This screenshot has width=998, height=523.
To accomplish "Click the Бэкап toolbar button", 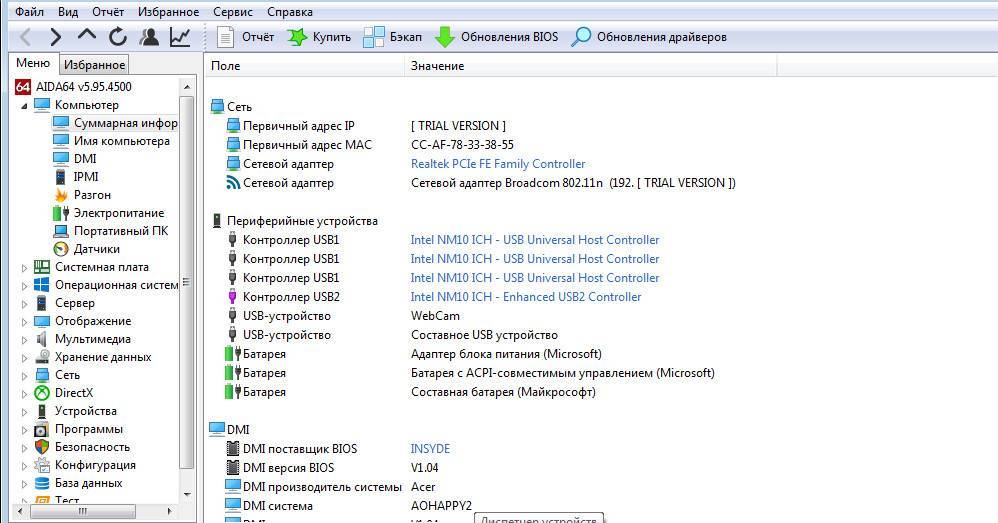I will tap(393, 37).
